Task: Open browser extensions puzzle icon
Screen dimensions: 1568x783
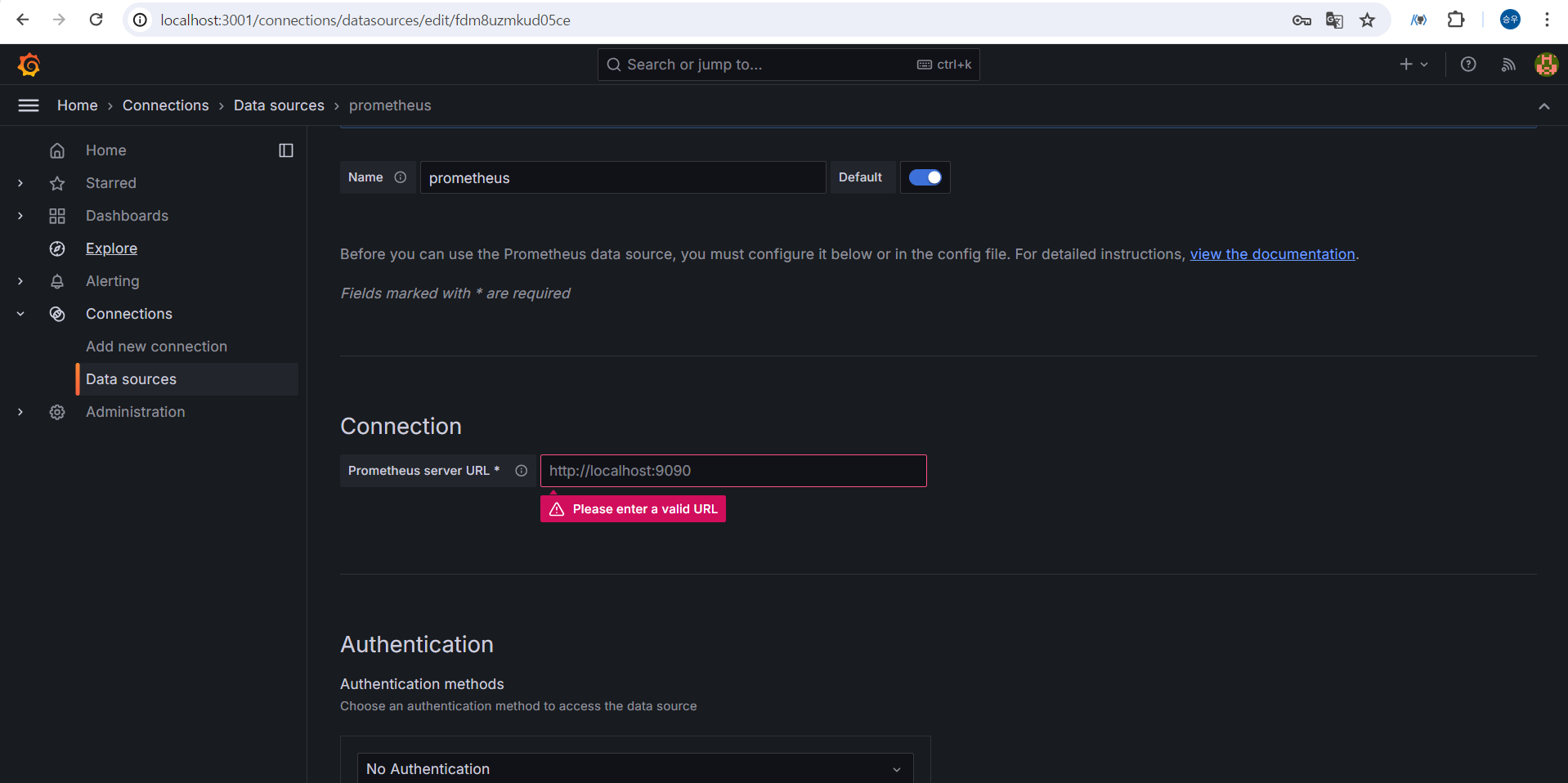Action: click(x=1456, y=20)
